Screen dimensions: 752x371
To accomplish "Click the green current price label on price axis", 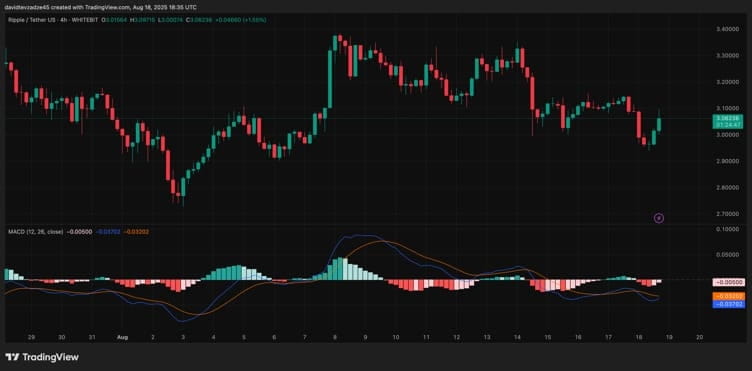I will coord(728,121).
